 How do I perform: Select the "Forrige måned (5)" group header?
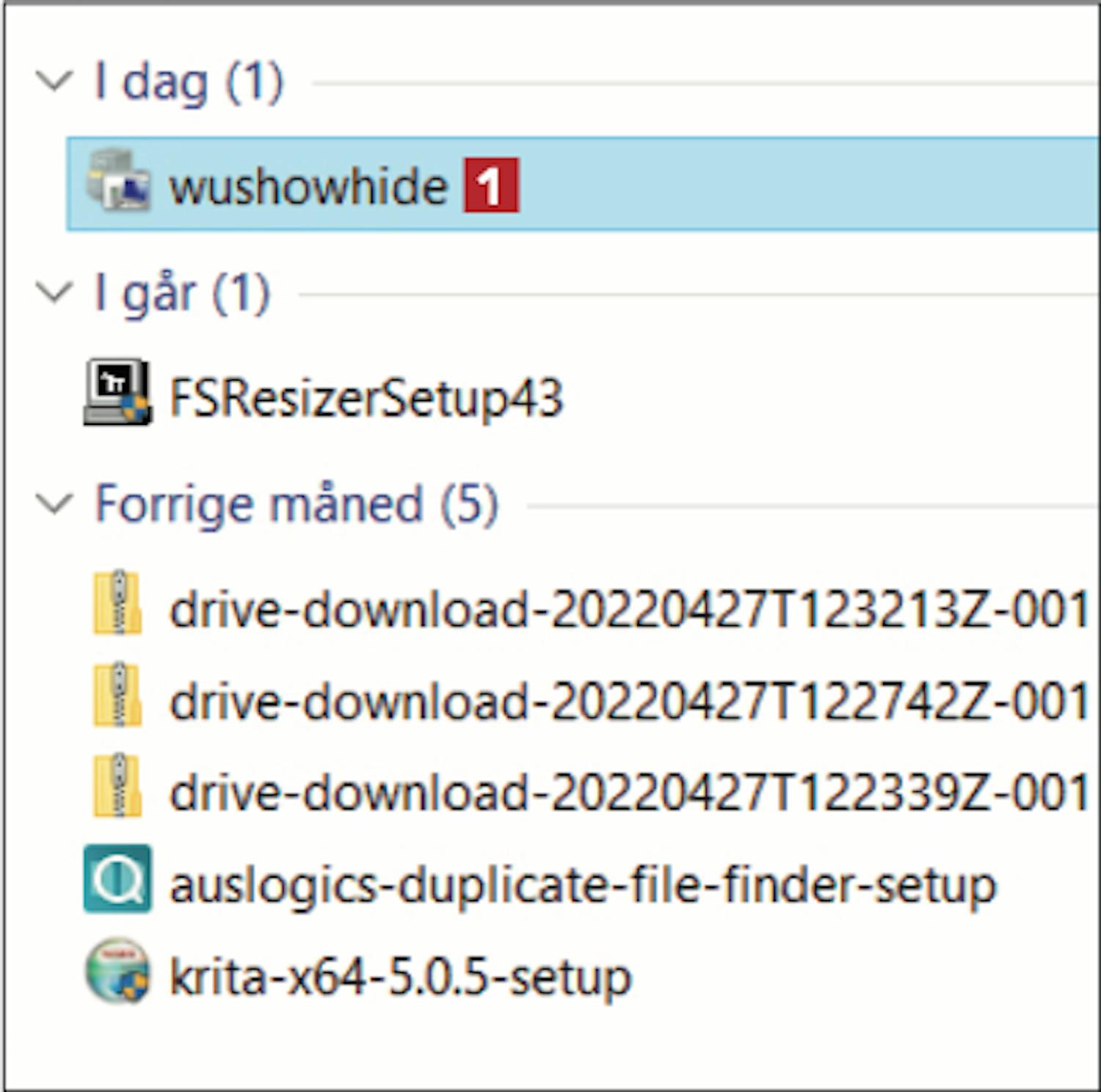click(297, 504)
